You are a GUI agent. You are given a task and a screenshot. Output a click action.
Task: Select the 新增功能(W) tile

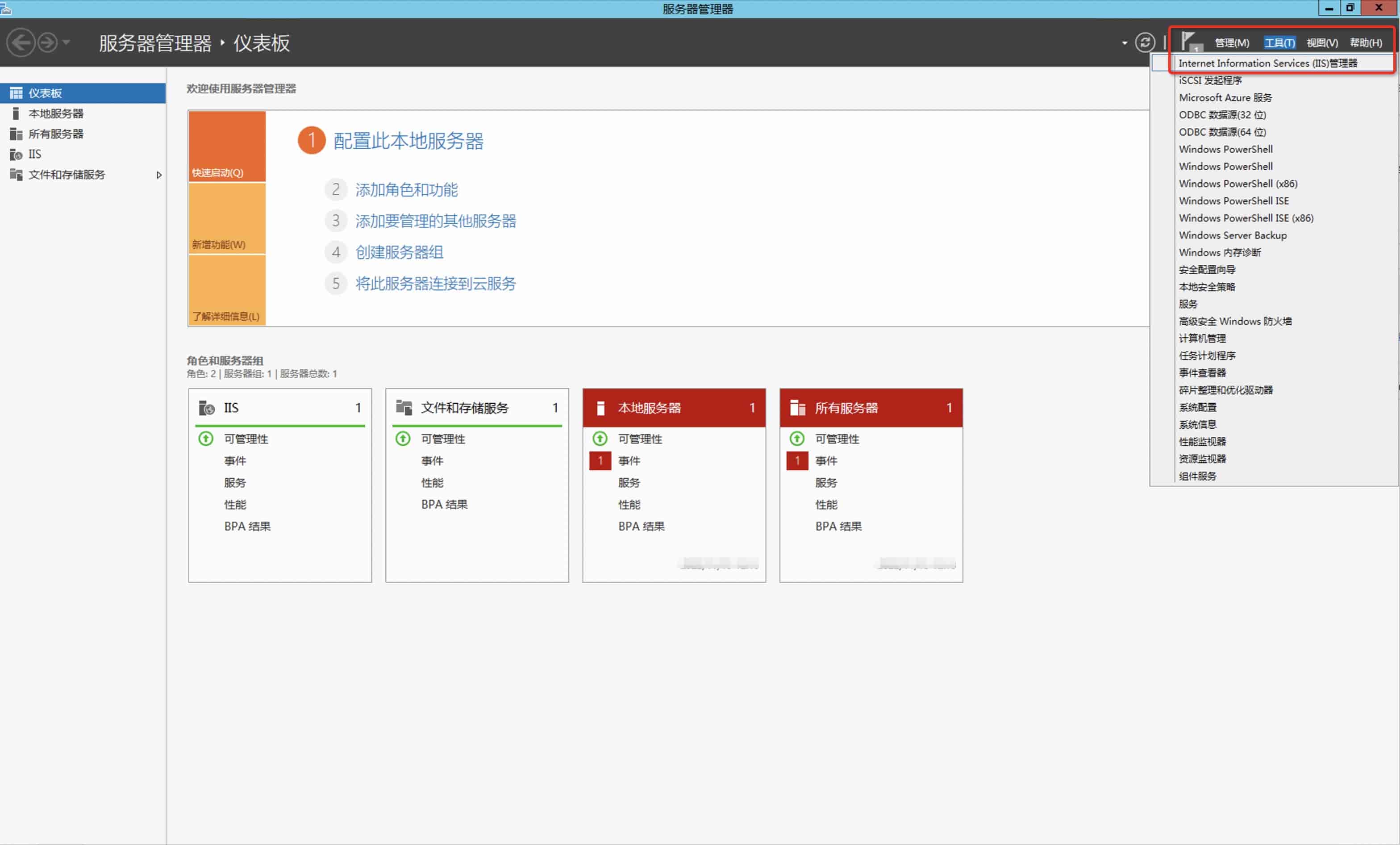click(x=227, y=218)
